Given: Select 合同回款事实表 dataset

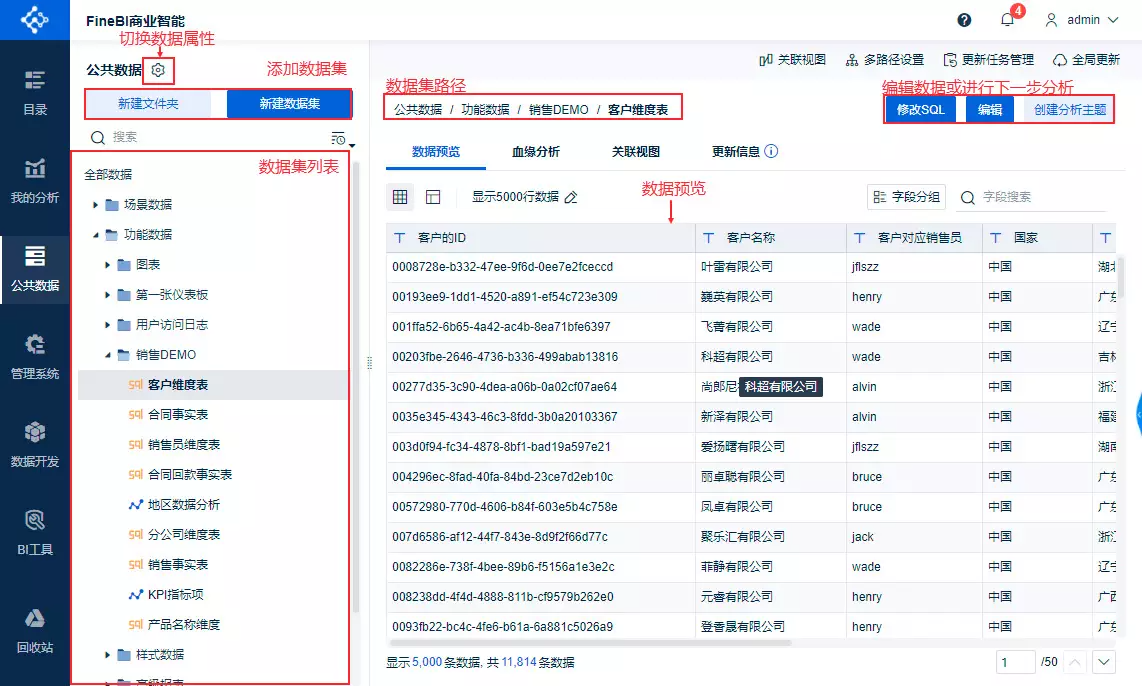Looking at the screenshot, I should 213,475.
